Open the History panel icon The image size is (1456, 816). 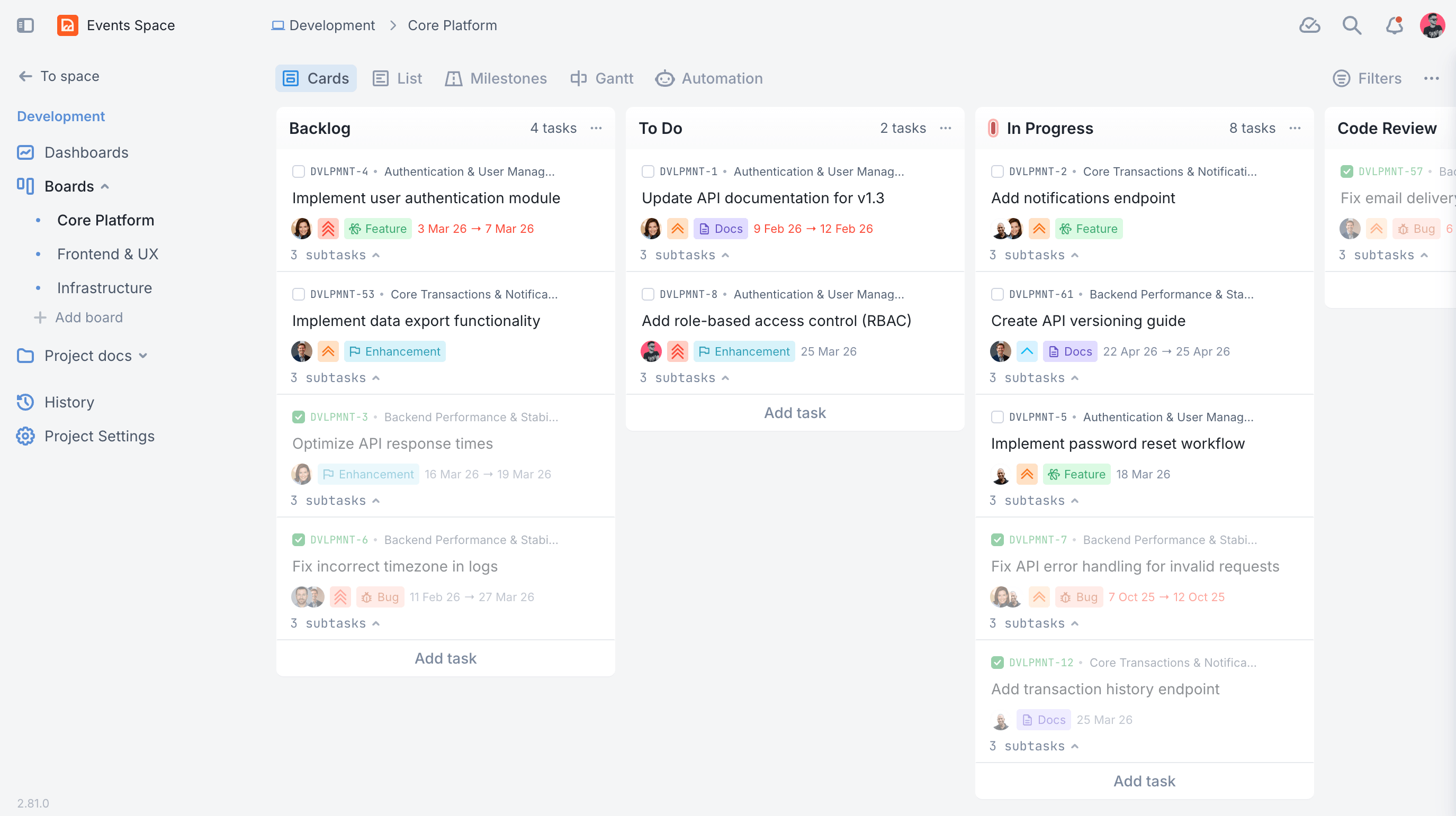point(25,402)
